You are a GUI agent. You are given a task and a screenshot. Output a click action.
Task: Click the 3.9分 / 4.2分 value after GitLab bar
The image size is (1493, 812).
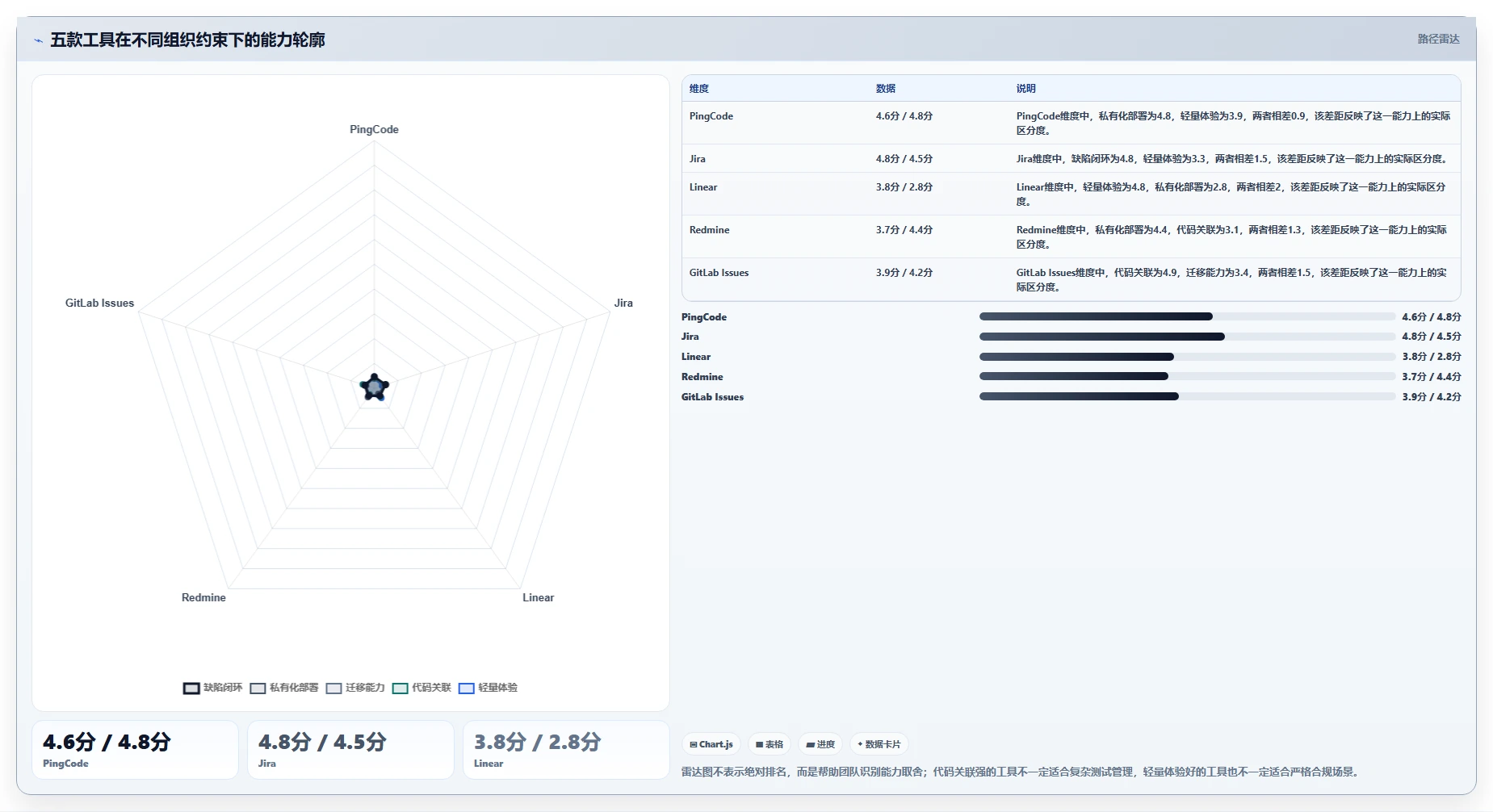point(1432,397)
